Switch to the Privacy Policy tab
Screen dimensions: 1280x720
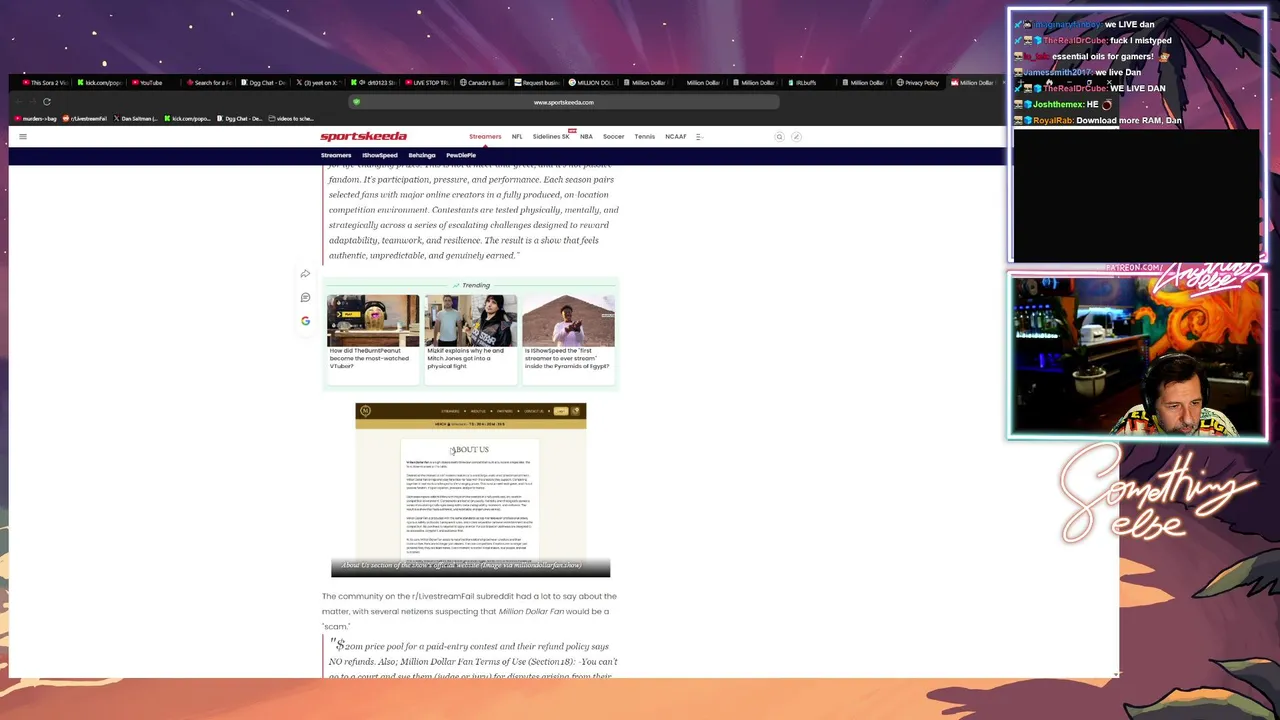coord(918,83)
